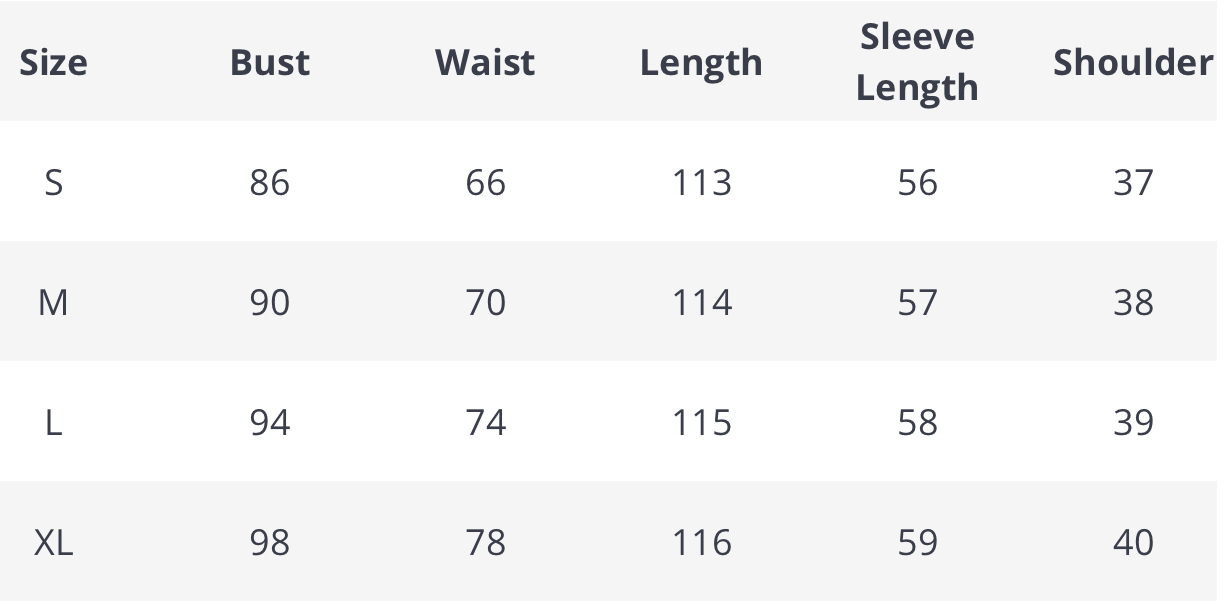
Task: Click the Size column header
Action: click(54, 62)
